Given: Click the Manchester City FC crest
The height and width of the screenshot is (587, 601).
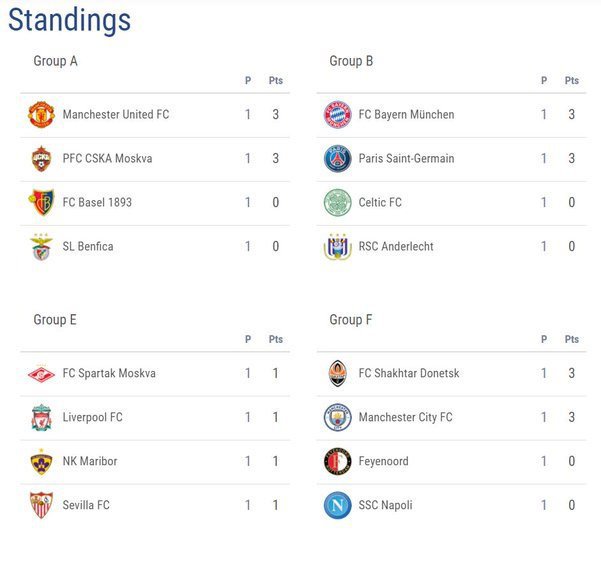Looking at the screenshot, I should pyautogui.click(x=337, y=418).
